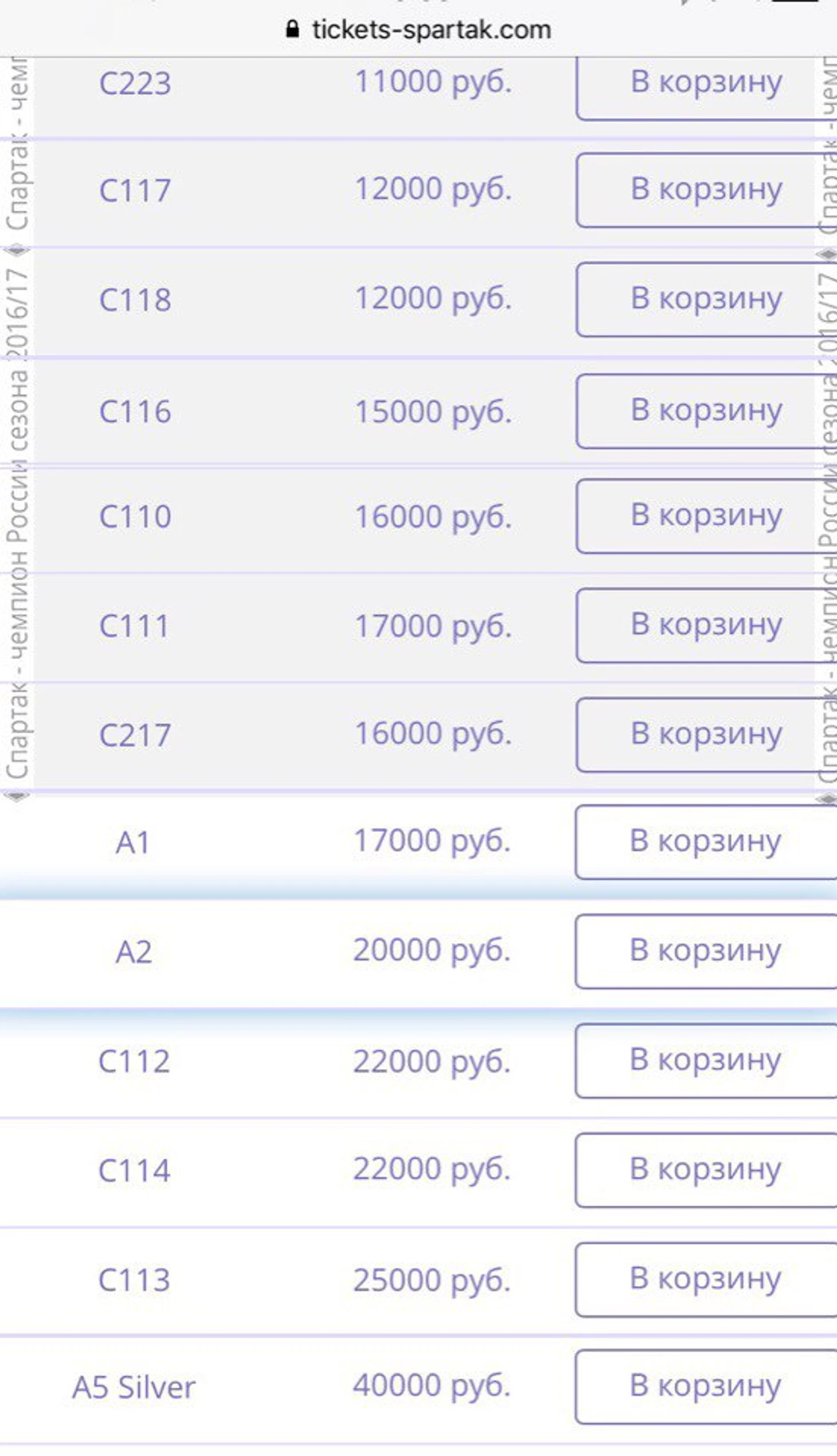Add sector C110 for 16000 руб. to cart

[706, 516]
